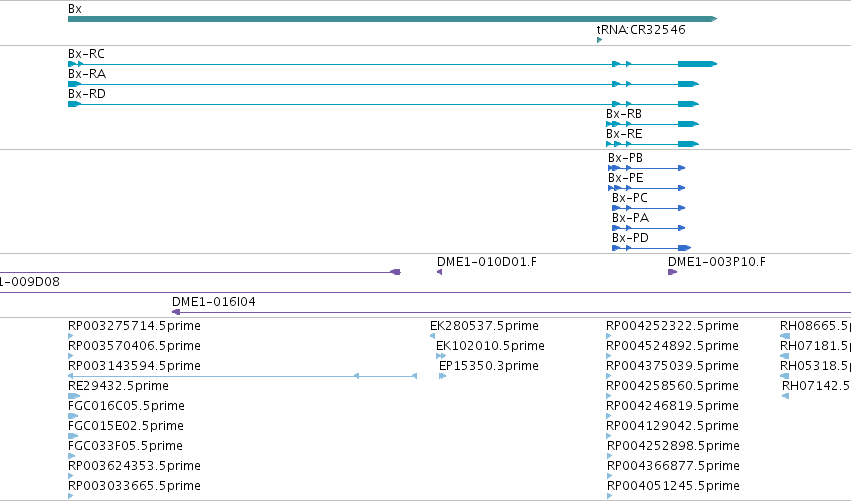Click the Bx-PE protein label
The height and width of the screenshot is (501, 851).
click(625, 178)
